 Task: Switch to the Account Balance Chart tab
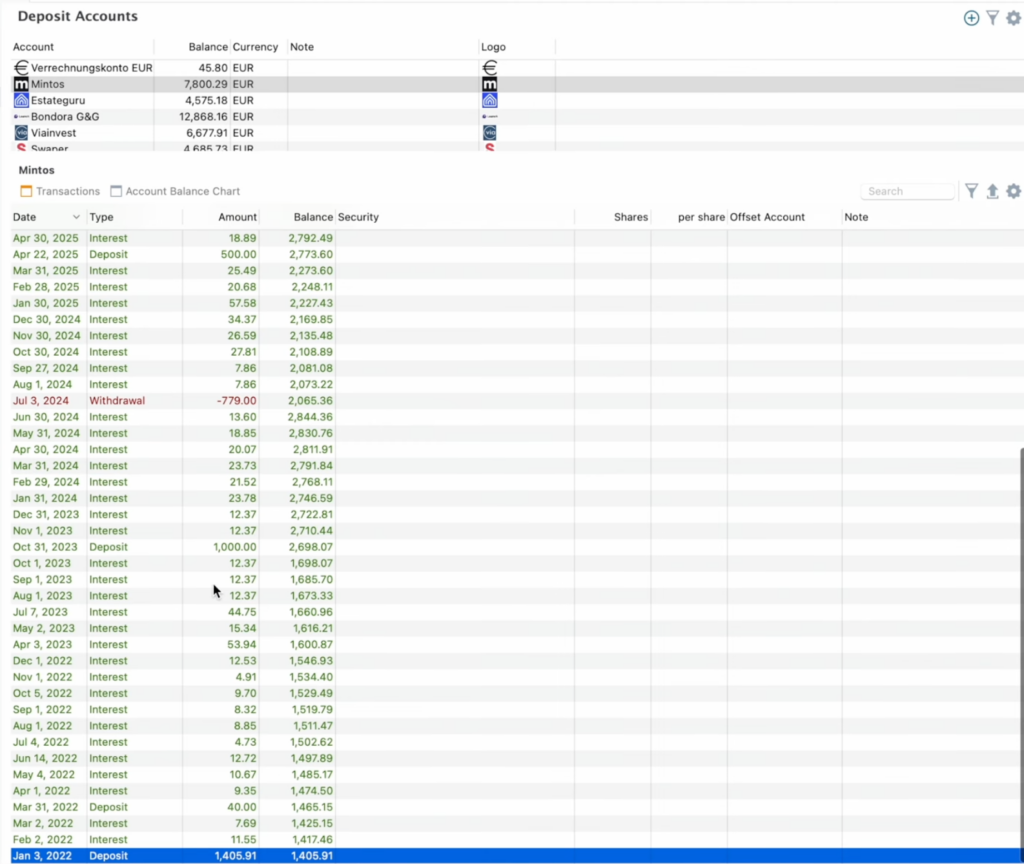pos(175,191)
